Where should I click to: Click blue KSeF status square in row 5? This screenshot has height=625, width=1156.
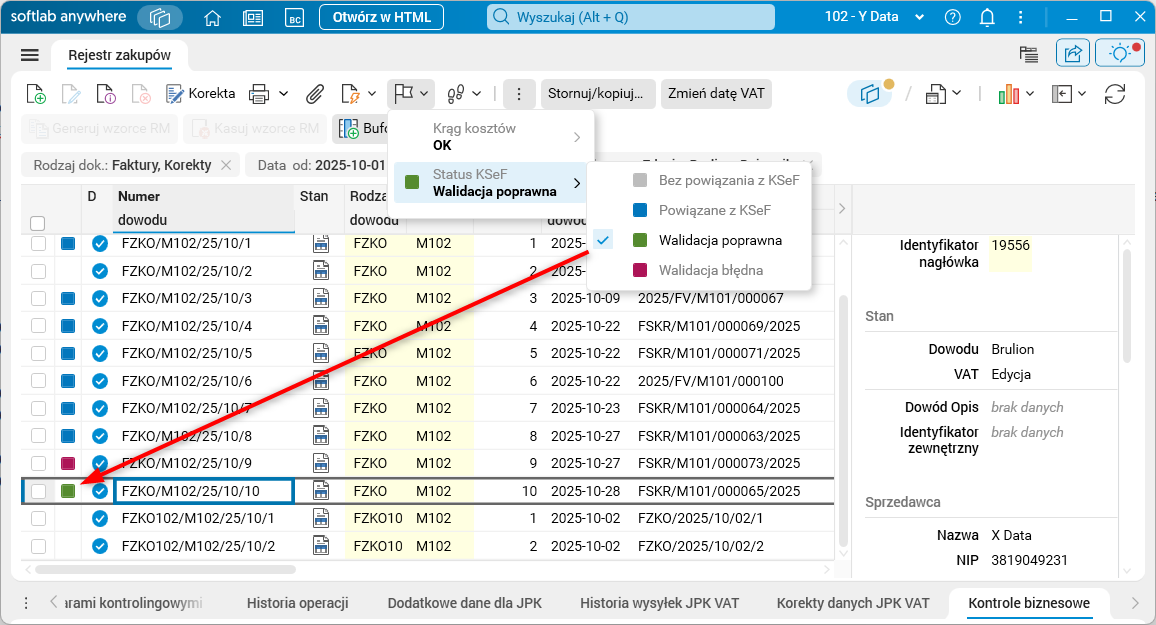click(x=68, y=354)
